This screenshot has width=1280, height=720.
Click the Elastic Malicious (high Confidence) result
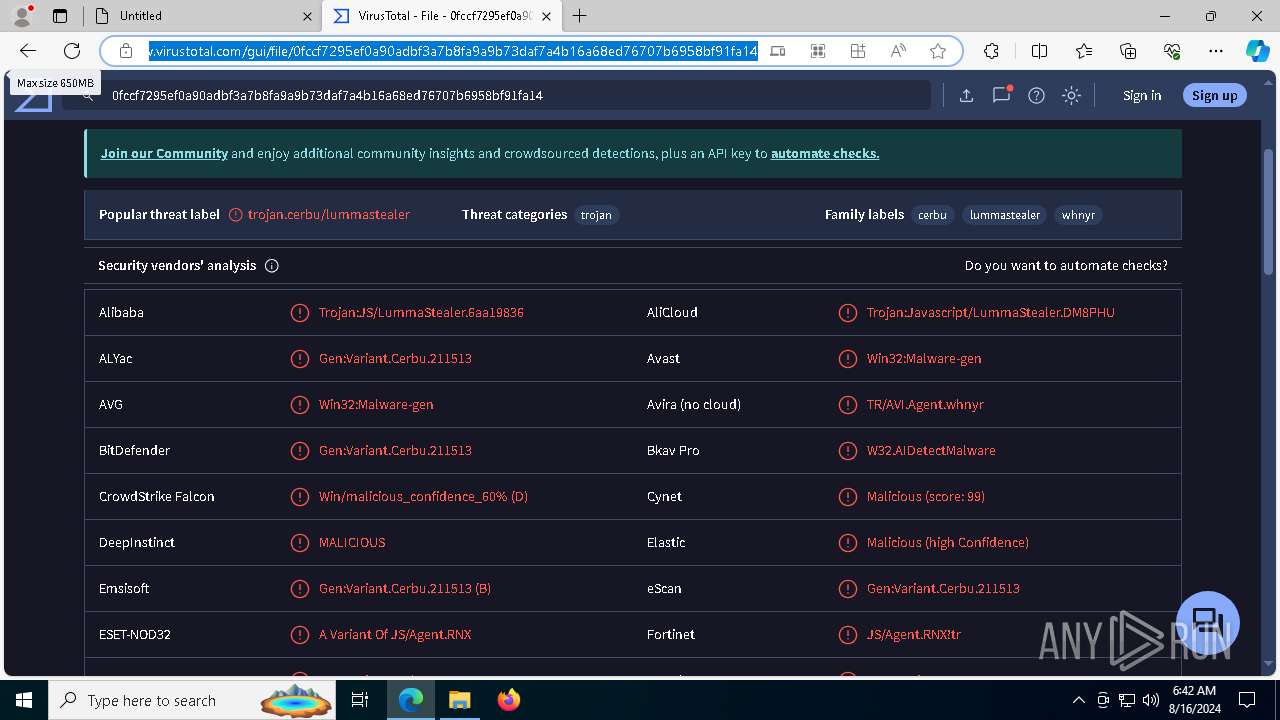[947, 542]
